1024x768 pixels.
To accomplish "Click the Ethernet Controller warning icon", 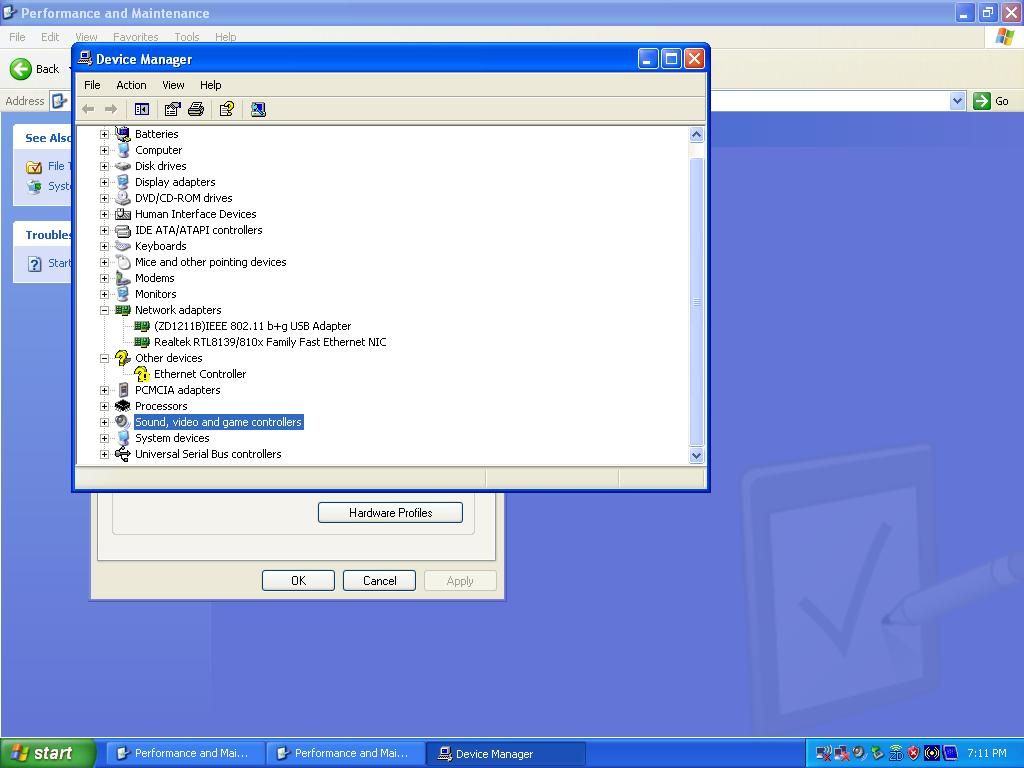I will tap(142, 374).
